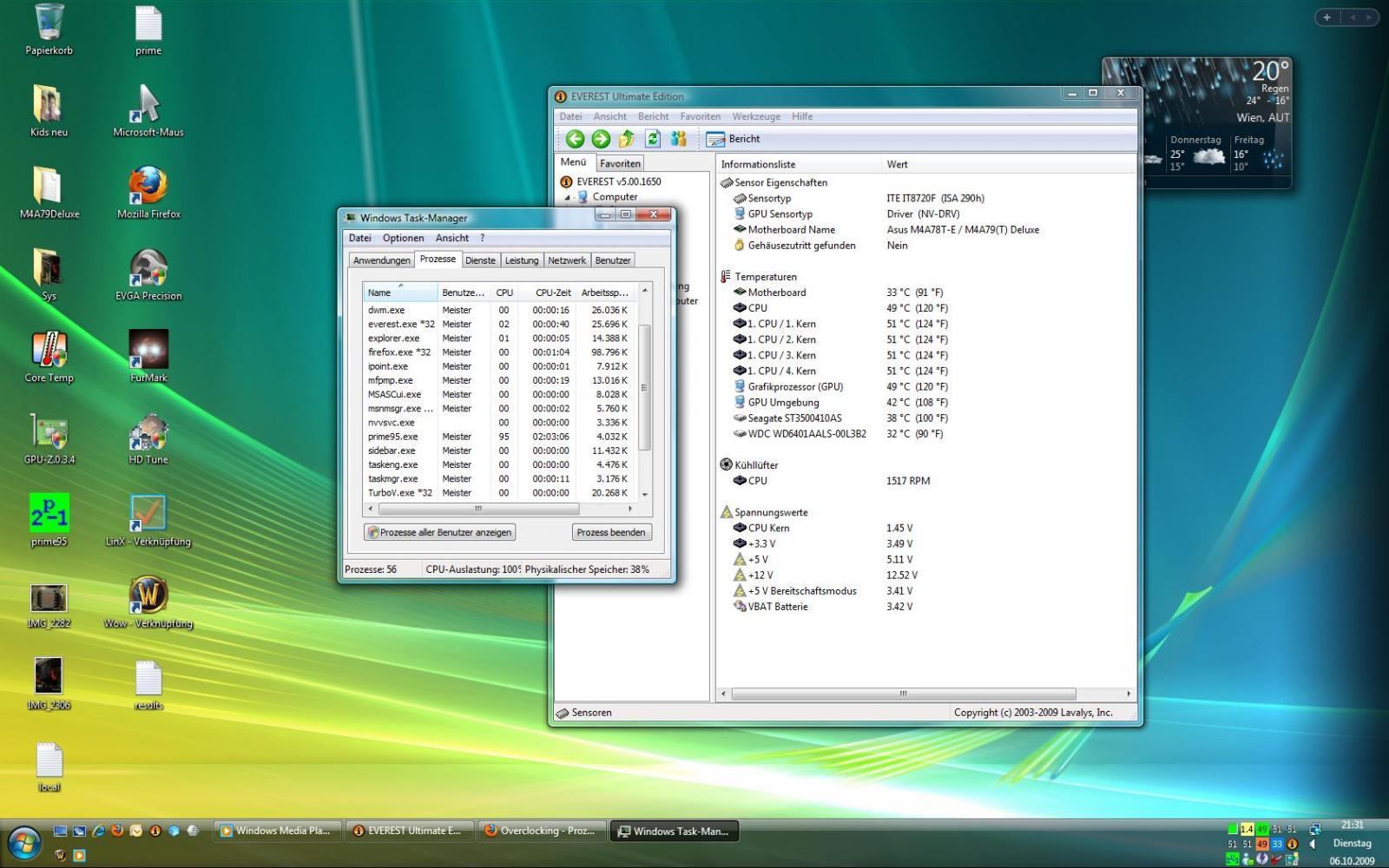
Task: Select the Sys folder icon on desktop
Action: [x=49, y=274]
